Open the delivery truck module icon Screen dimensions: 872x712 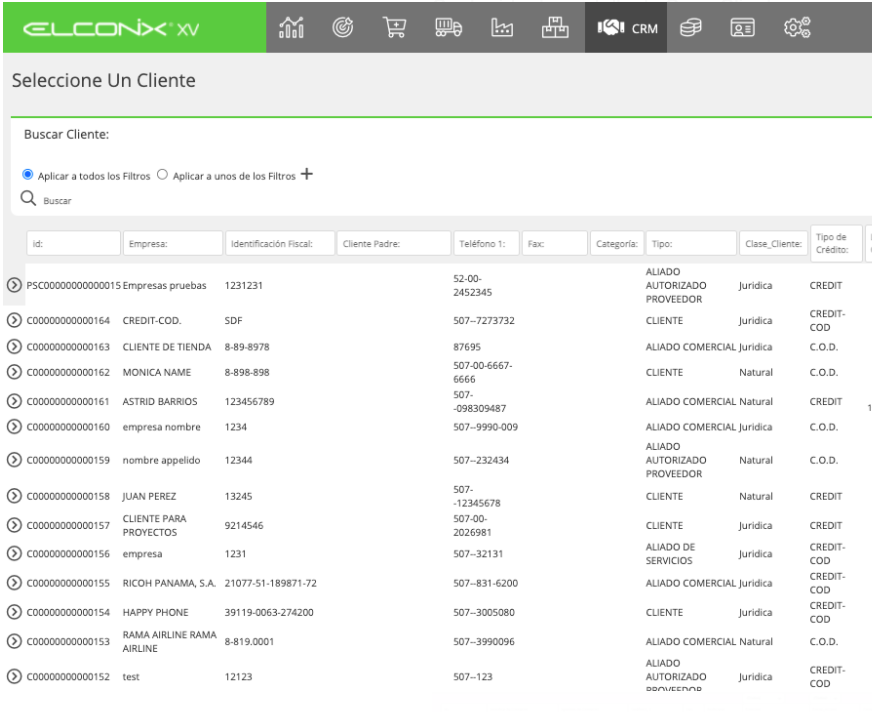point(448,27)
